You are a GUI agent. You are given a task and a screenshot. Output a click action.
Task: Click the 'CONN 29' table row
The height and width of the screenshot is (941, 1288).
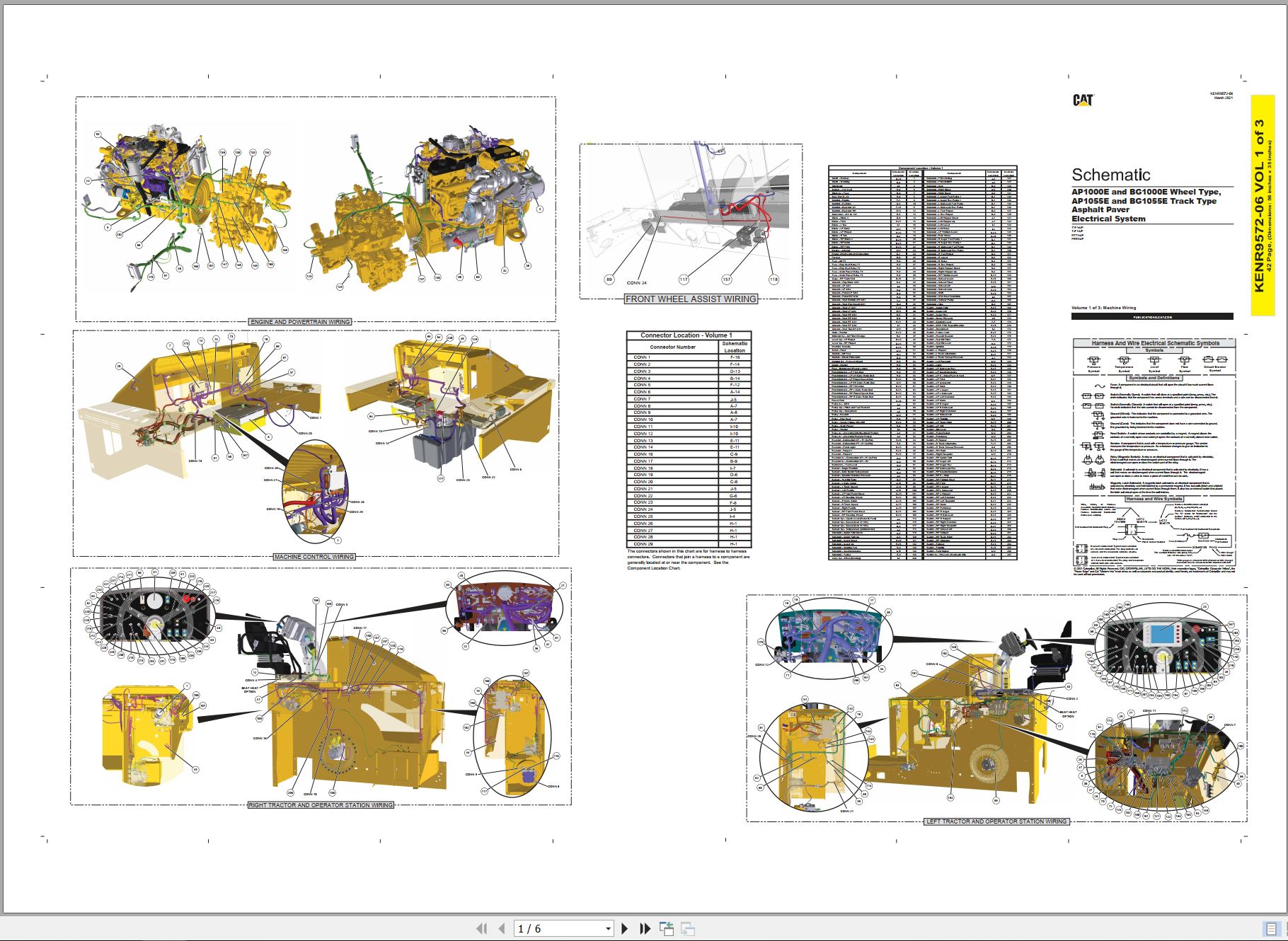pos(689,544)
